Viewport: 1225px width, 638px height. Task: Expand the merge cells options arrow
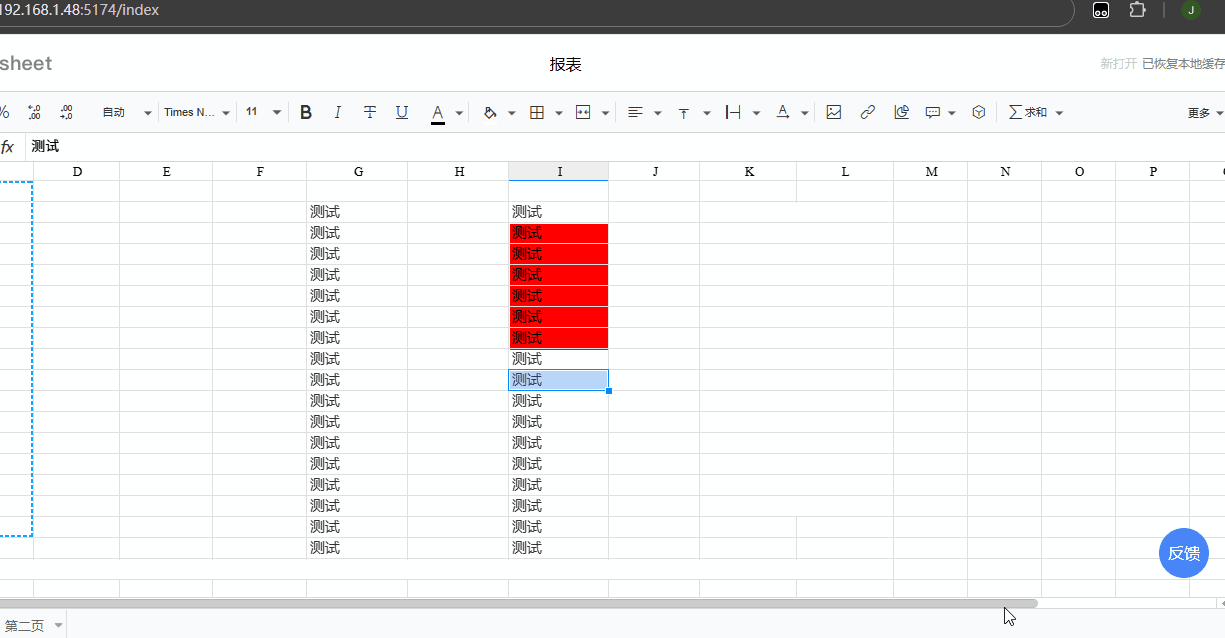click(x=606, y=113)
